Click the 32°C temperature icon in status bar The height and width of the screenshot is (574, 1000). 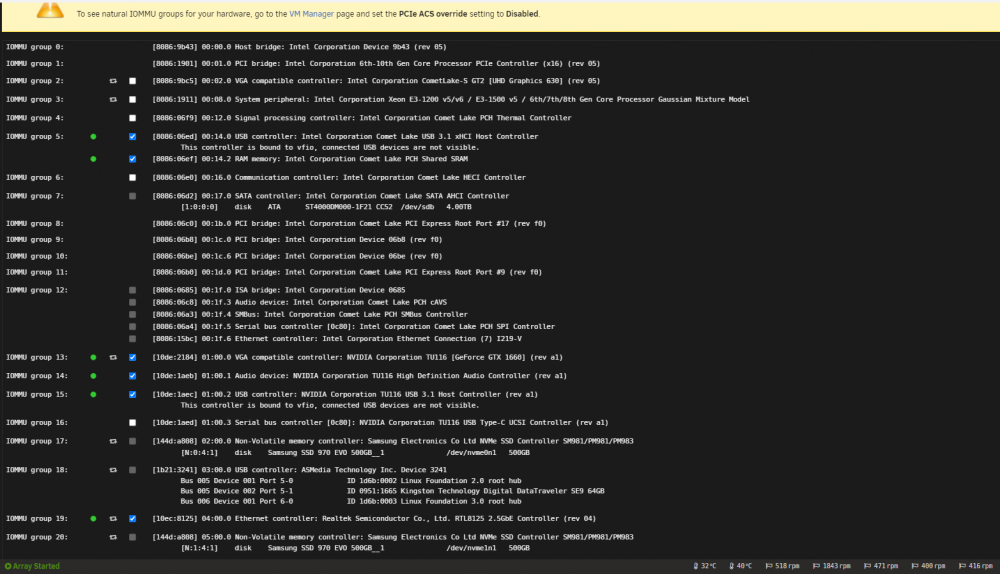pyautogui.click(x=696, y=566)
